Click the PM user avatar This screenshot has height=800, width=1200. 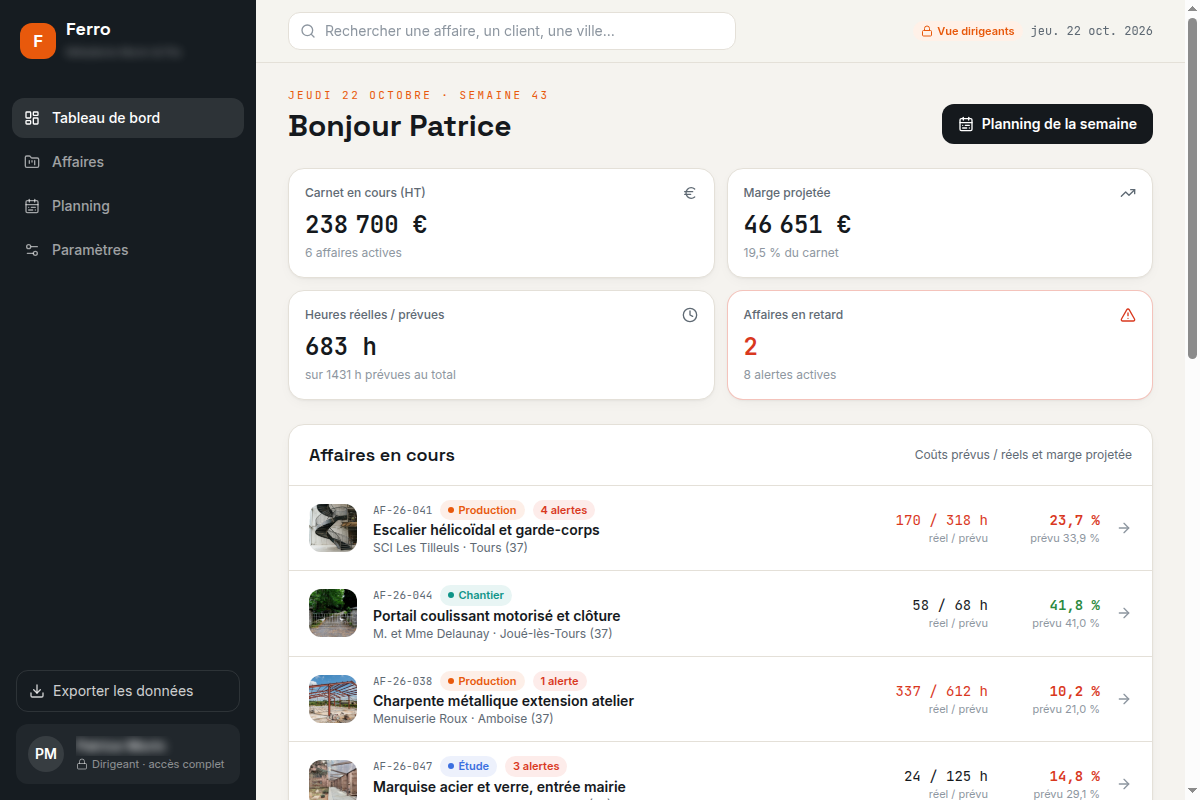pos(46,754)
